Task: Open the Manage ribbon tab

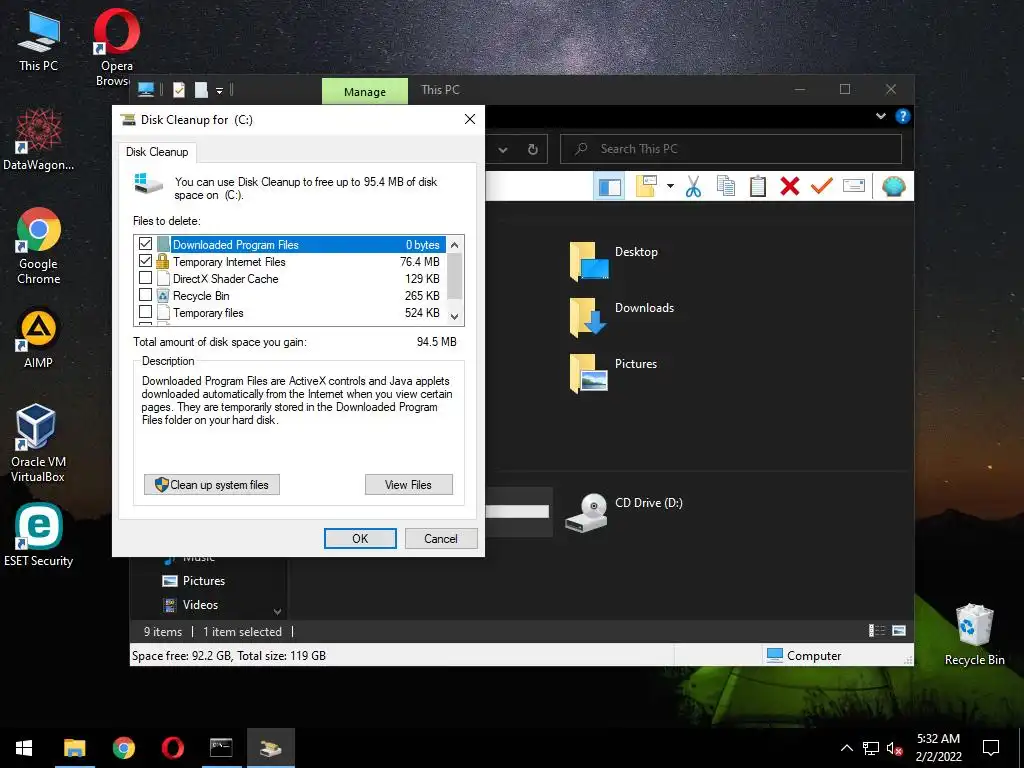Action: click(364, 91)
